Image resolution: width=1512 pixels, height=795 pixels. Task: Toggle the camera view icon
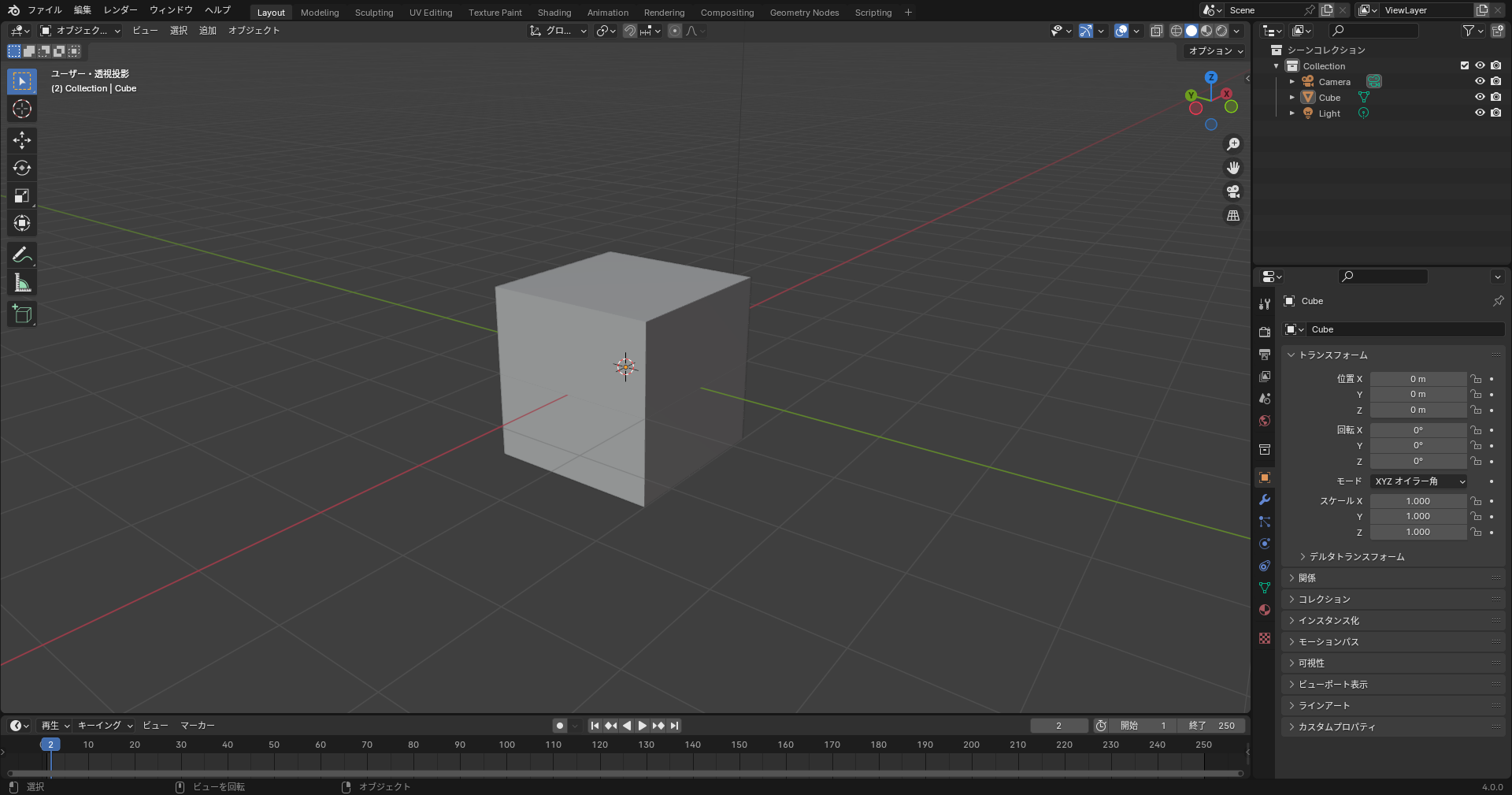click(1233, 191)
